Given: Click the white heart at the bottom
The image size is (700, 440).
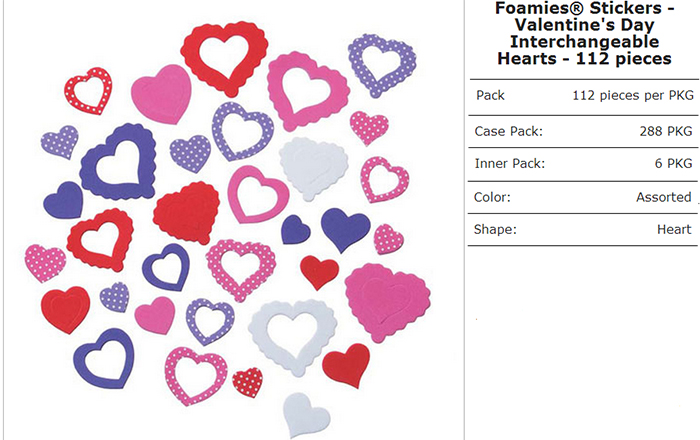Looking at the screenshot, I should coord(306,415).
